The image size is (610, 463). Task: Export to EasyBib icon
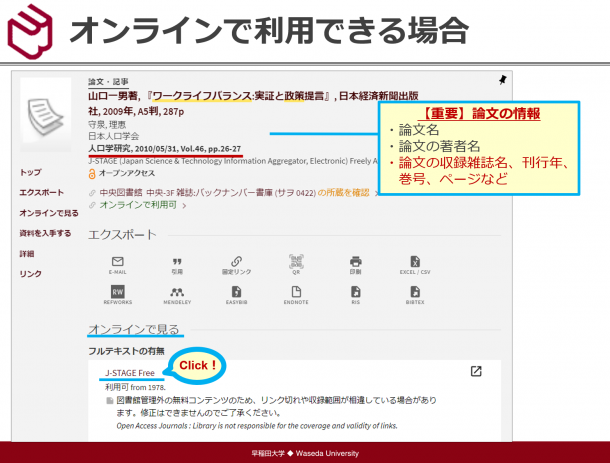point(237,291)
